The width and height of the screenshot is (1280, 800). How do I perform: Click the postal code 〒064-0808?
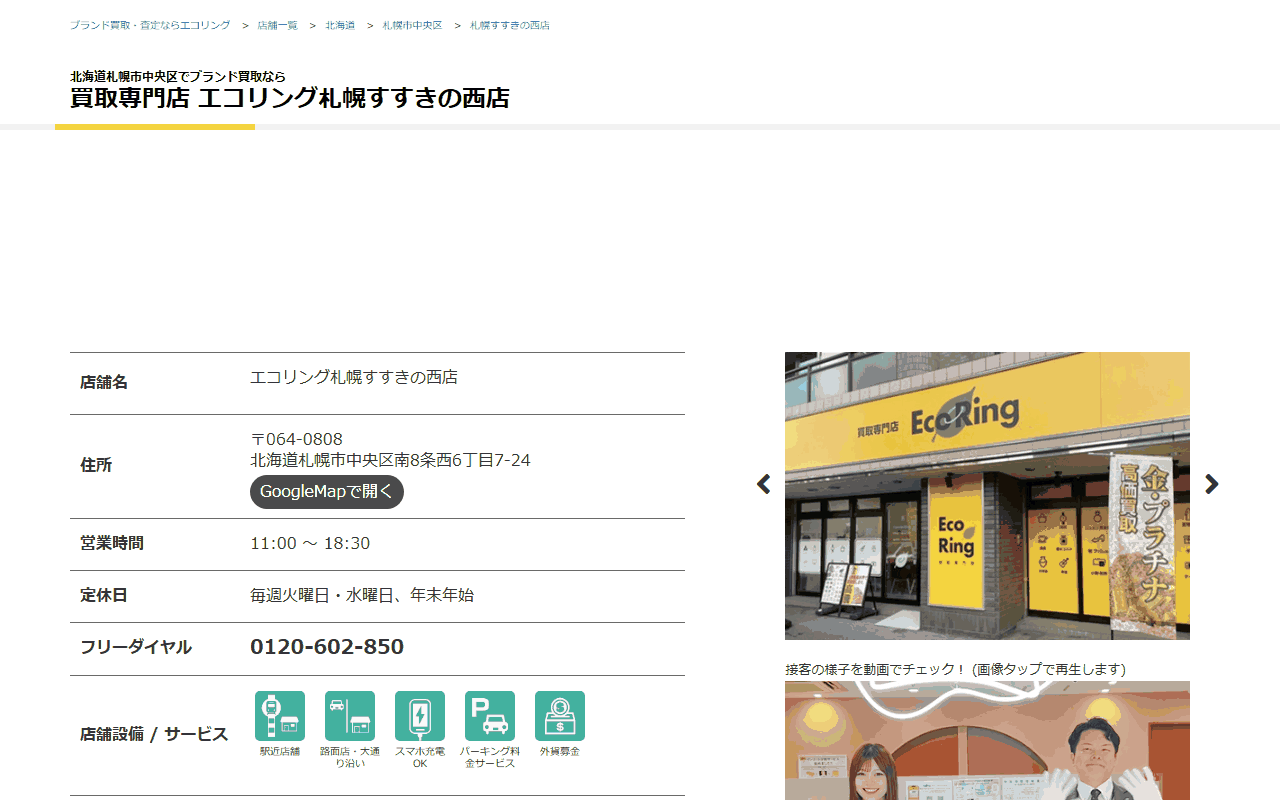coord(296,439)
